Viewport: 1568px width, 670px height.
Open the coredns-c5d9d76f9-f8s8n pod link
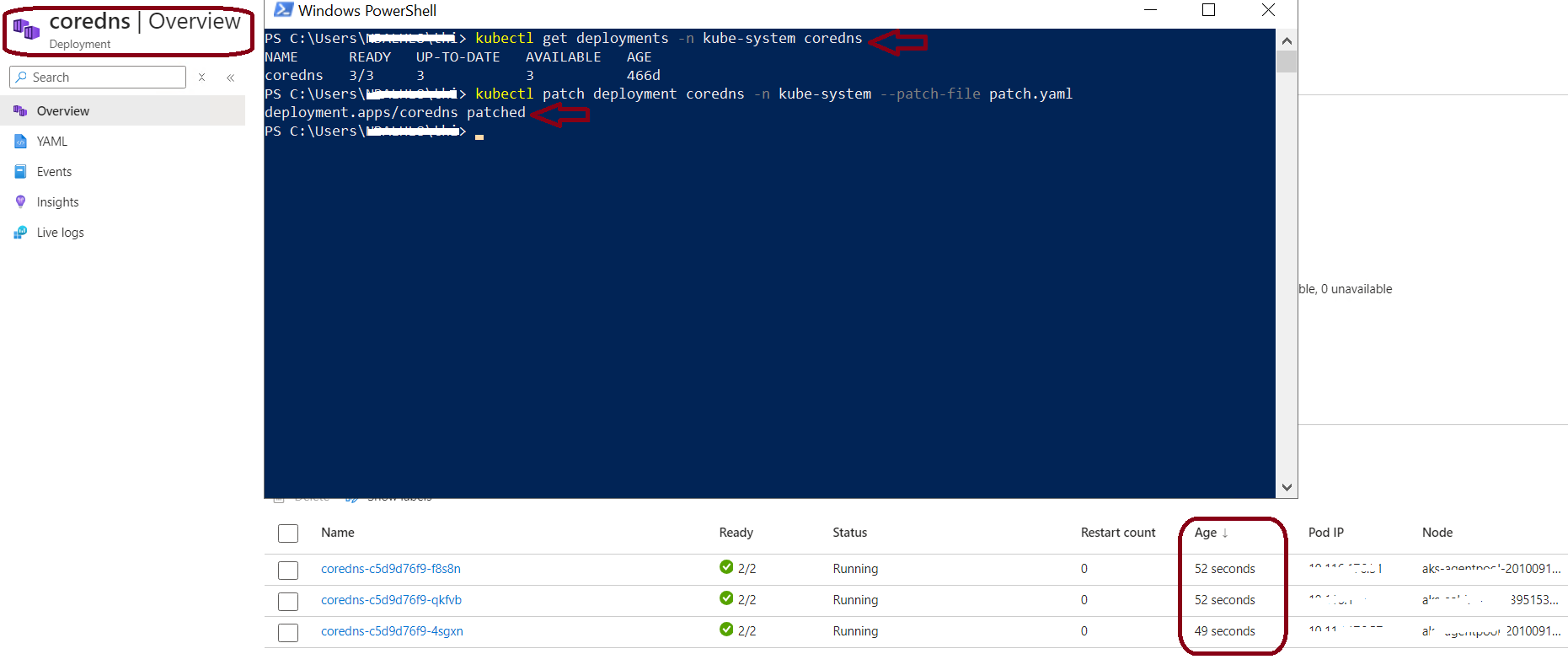[390, 569]
